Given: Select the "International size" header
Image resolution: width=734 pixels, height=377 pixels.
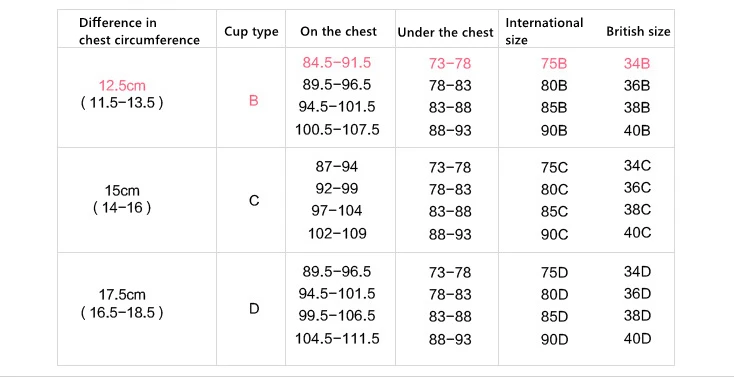Looking at the screenshot, I should 544,31.
